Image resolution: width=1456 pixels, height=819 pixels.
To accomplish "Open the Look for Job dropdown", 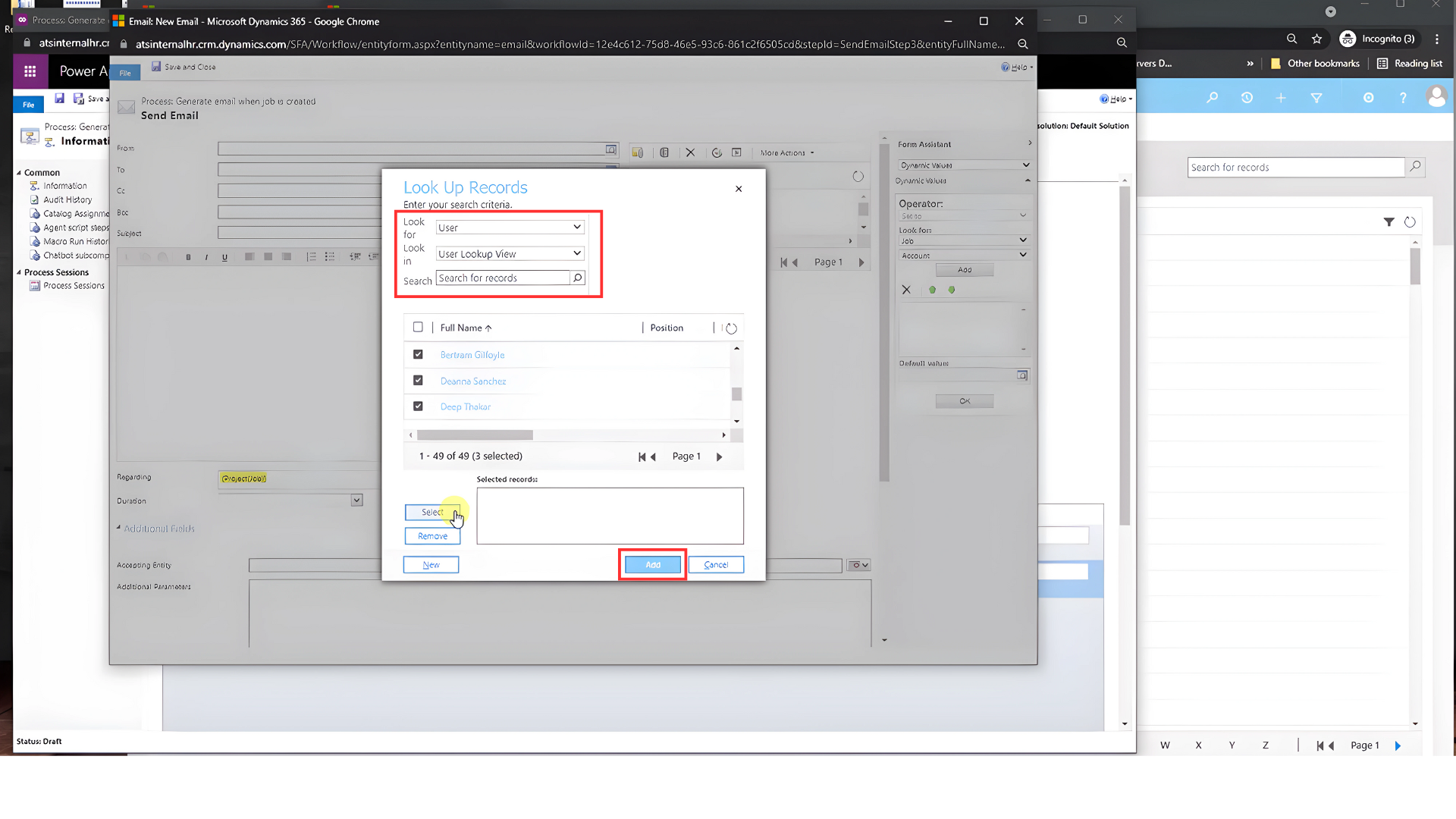I will [963, 240].
